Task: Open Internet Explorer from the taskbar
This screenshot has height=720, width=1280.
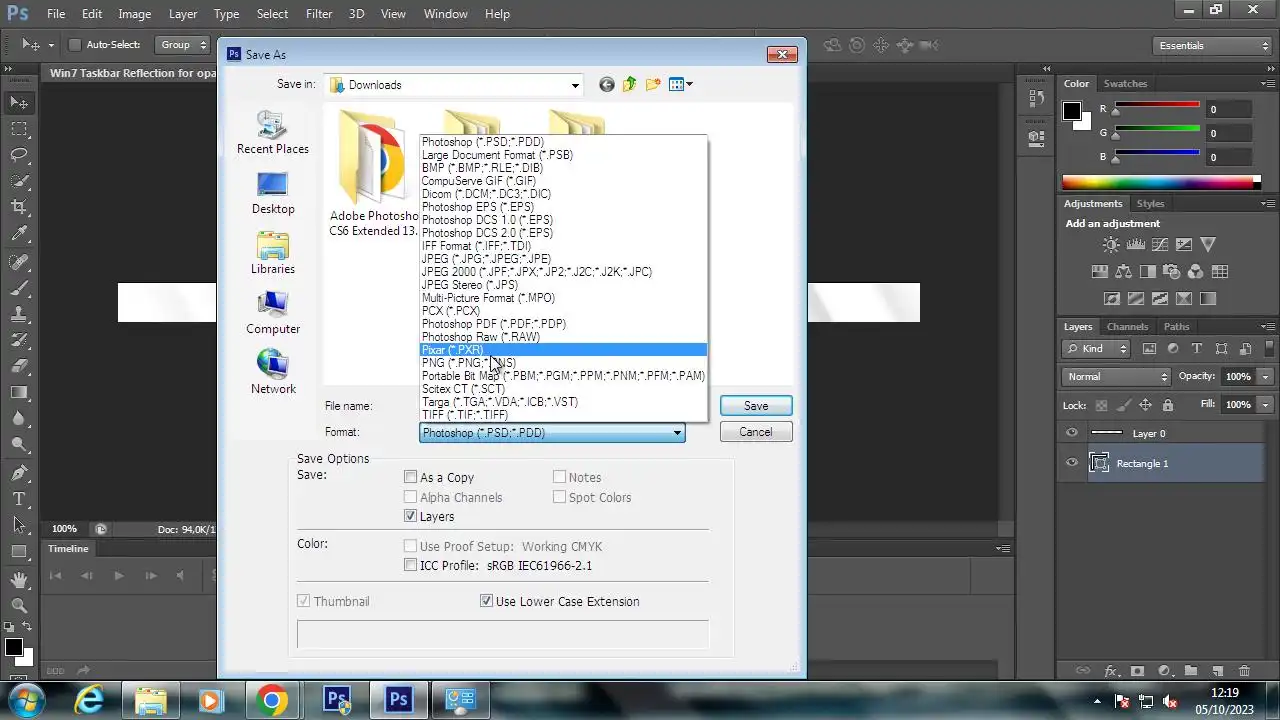Action: [x=90, y=700]
